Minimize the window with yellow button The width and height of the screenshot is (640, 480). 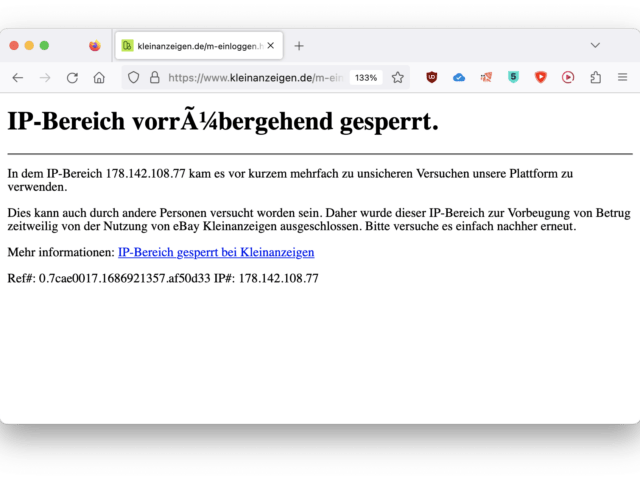pyautogui.click(x=29, y=45)
